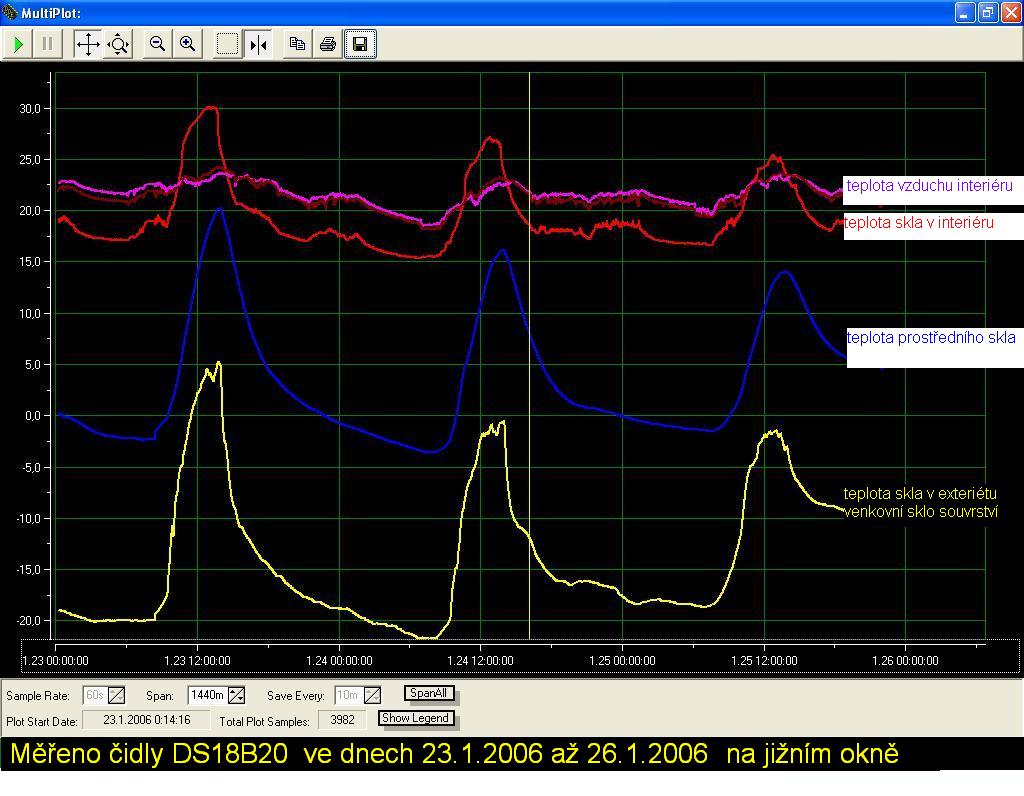This screenshot has width=1024, height=796.
Task: Click the Plot Start Date field
Action: tap(146, 720)
